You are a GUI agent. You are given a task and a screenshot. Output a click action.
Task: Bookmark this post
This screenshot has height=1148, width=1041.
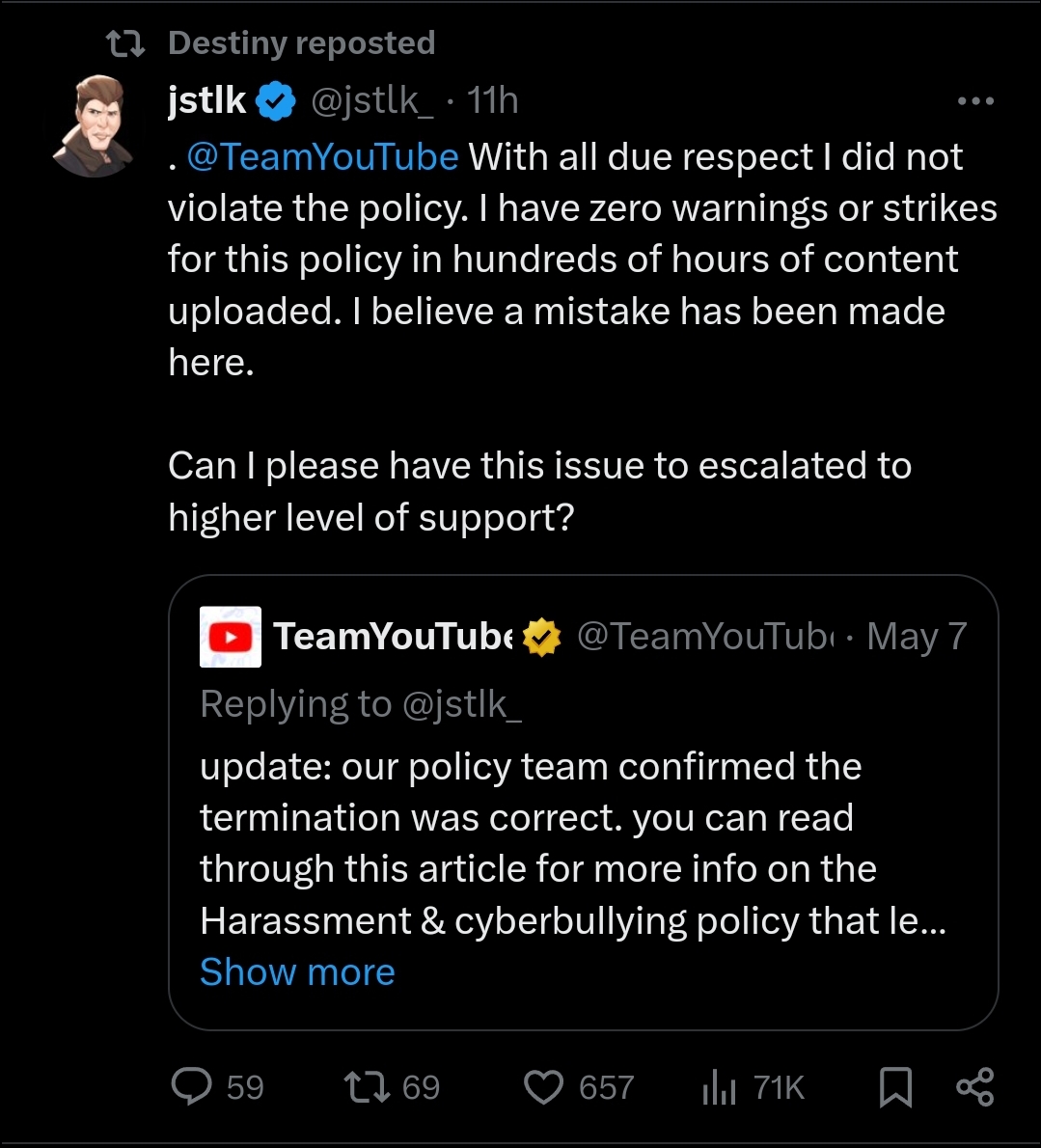(x=895, y=1087)
